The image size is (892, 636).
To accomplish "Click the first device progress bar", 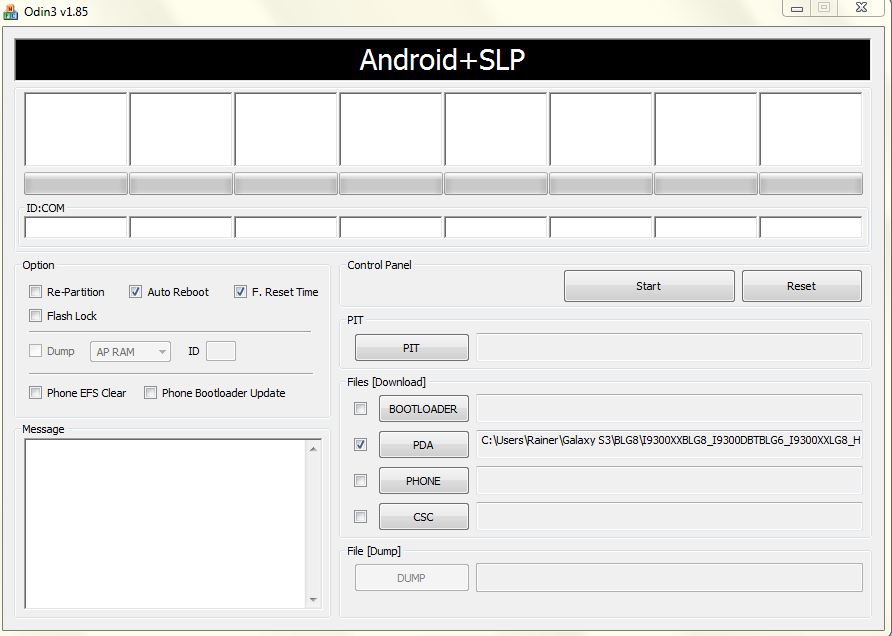I will pos(76,184).
